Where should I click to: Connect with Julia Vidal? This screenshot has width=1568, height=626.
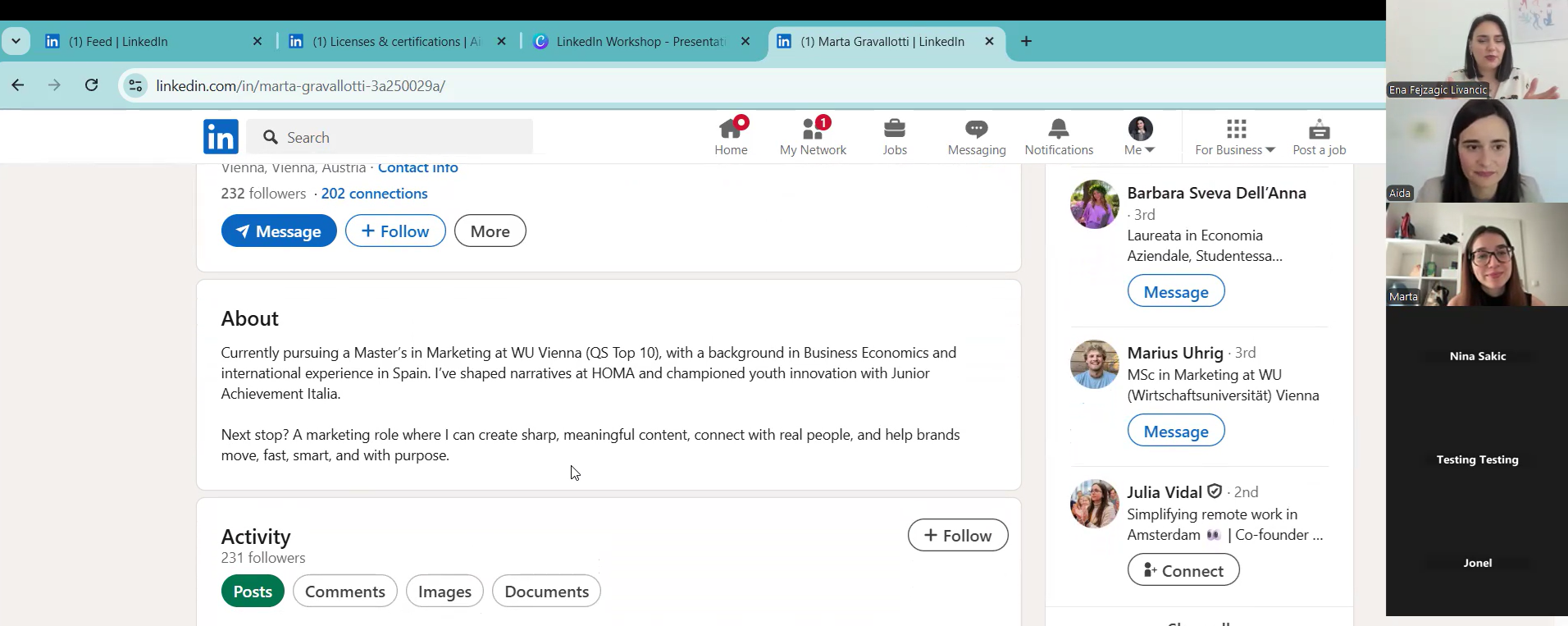pyautogui.click(x=1183, y=570)
